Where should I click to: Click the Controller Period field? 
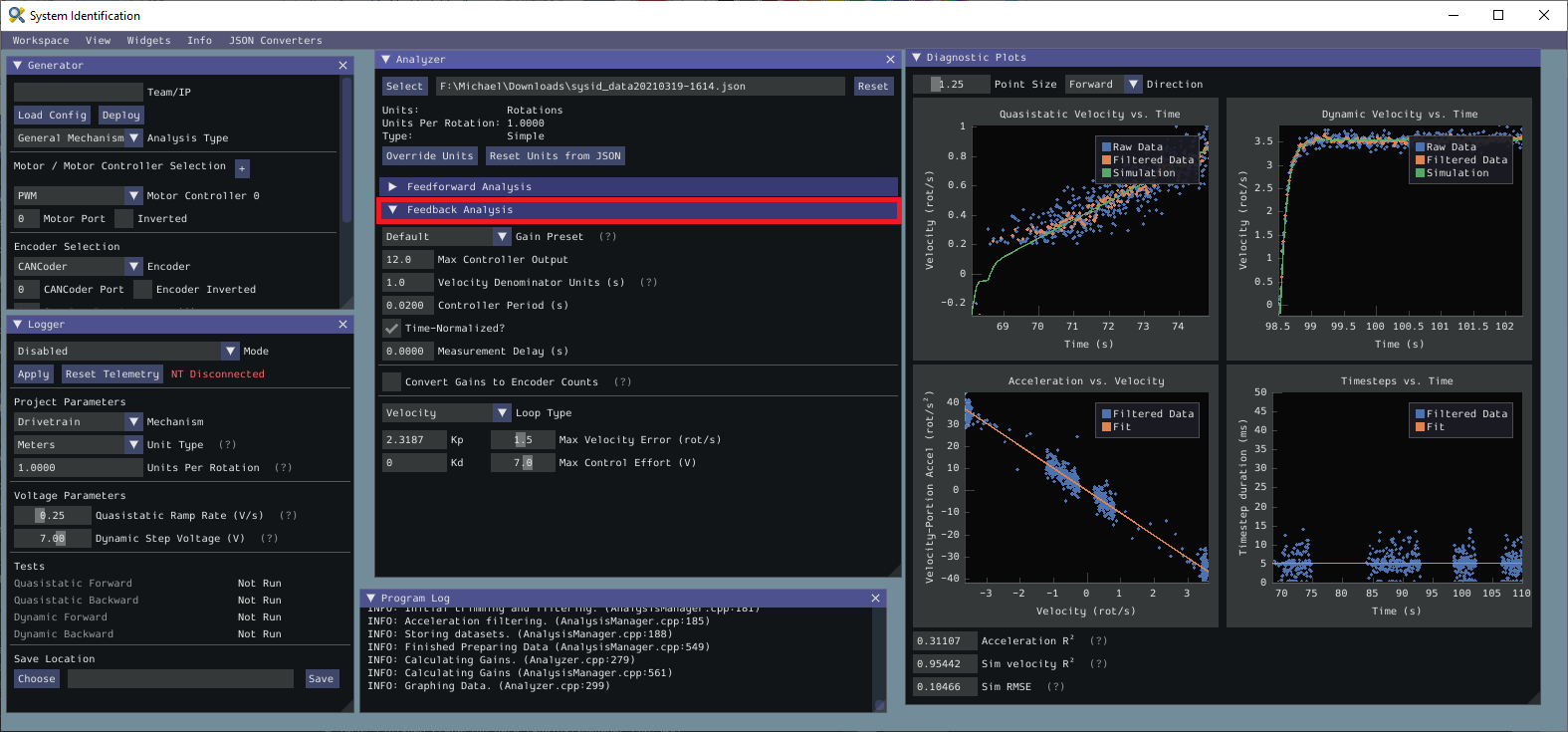pyautogui.click(x=408, y=306)
